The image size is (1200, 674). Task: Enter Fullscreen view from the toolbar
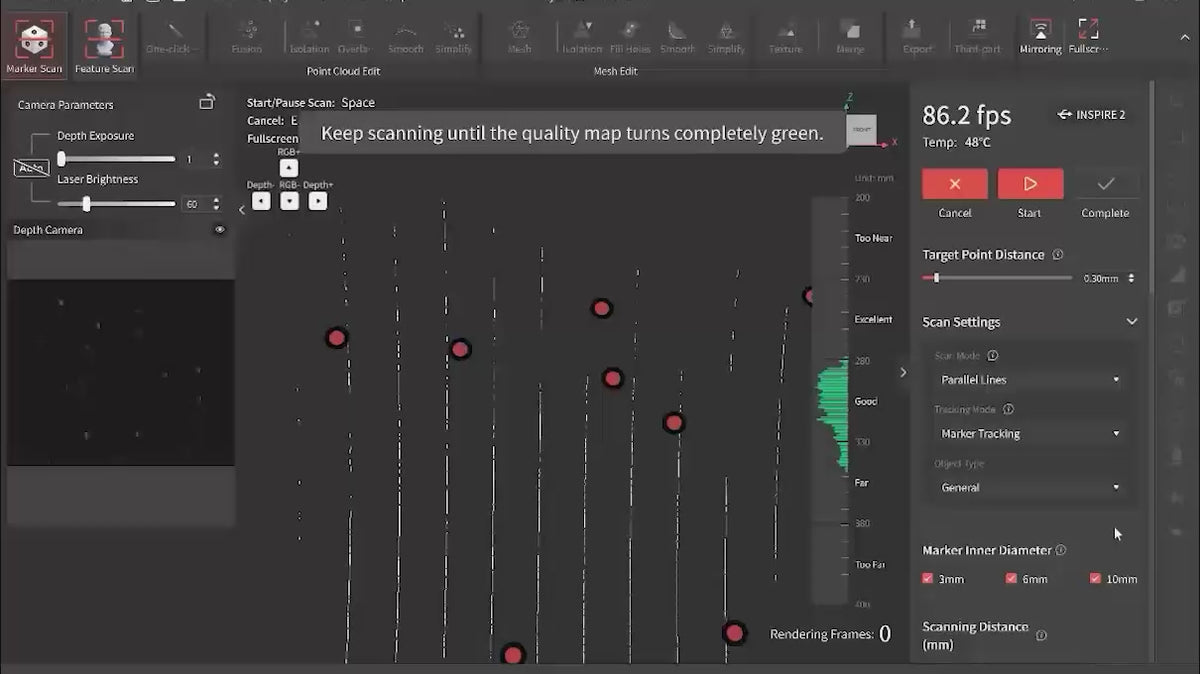(x=1088, y=36)
